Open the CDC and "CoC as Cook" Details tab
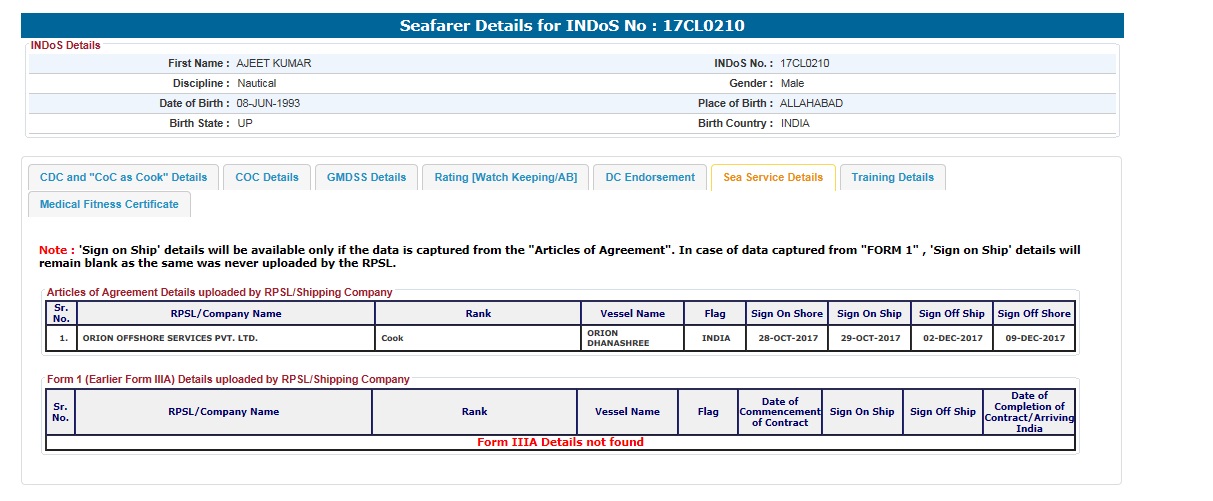1213x501 pixels. [x=123, y=177]
